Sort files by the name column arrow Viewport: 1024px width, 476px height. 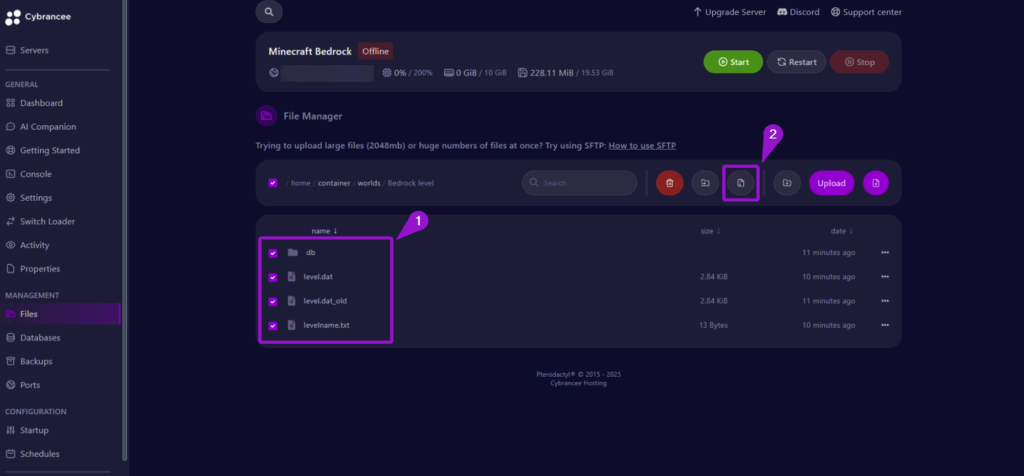336,230
